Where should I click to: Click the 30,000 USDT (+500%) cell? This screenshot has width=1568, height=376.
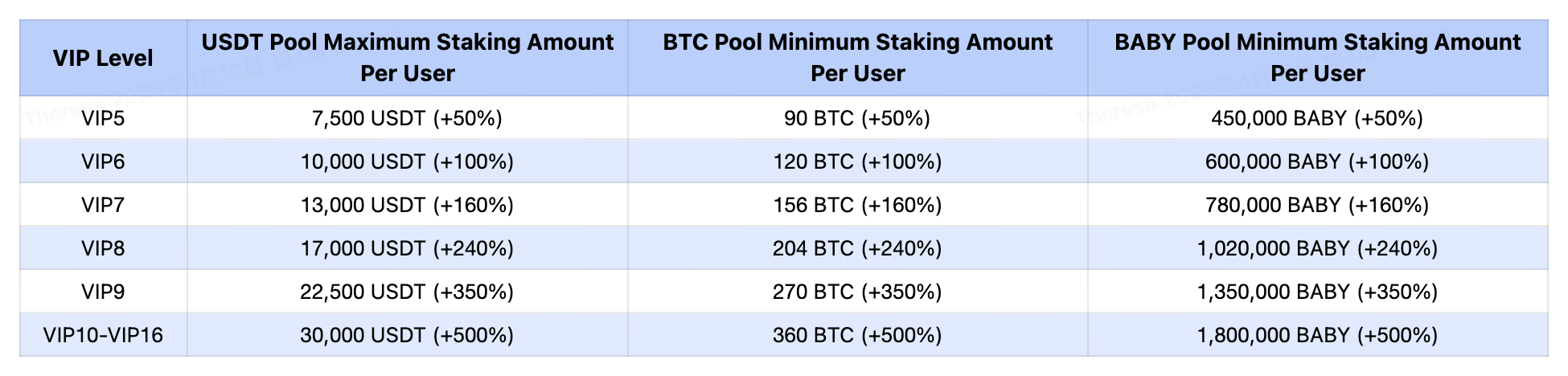point(407,335)
